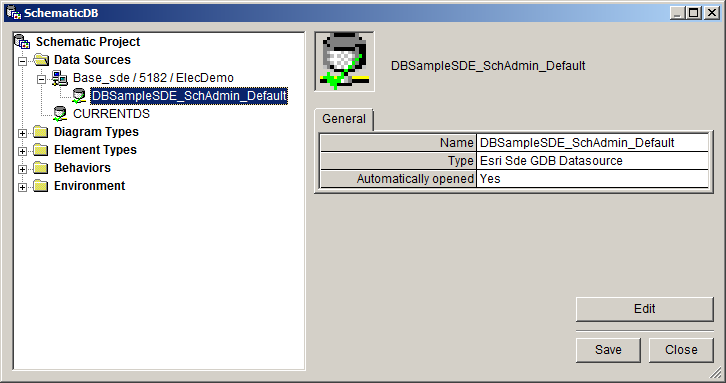Screen dimensions: 726x383
Task: Collapse the Data Sources node
Action: coord(22,61)
